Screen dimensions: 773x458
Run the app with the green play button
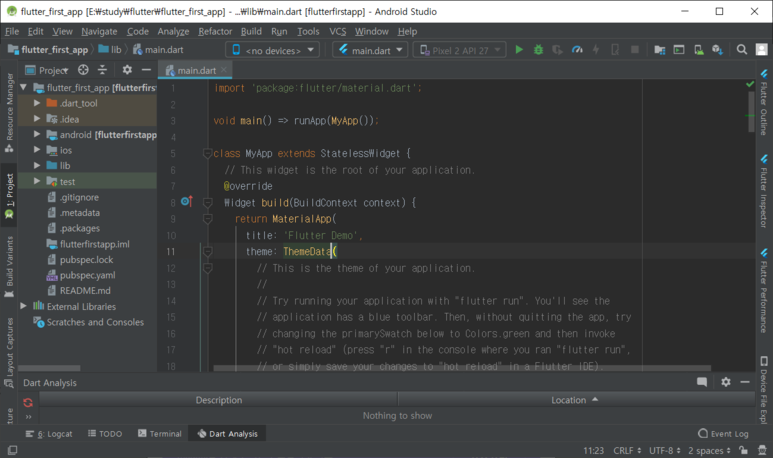click(x=519, y=50)
